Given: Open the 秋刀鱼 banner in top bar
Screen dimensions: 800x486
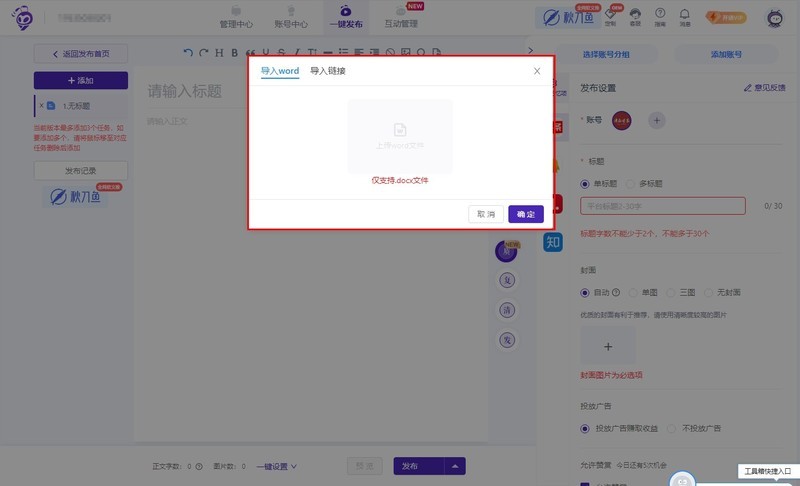Looking at the screenshot, I should 568,18.
